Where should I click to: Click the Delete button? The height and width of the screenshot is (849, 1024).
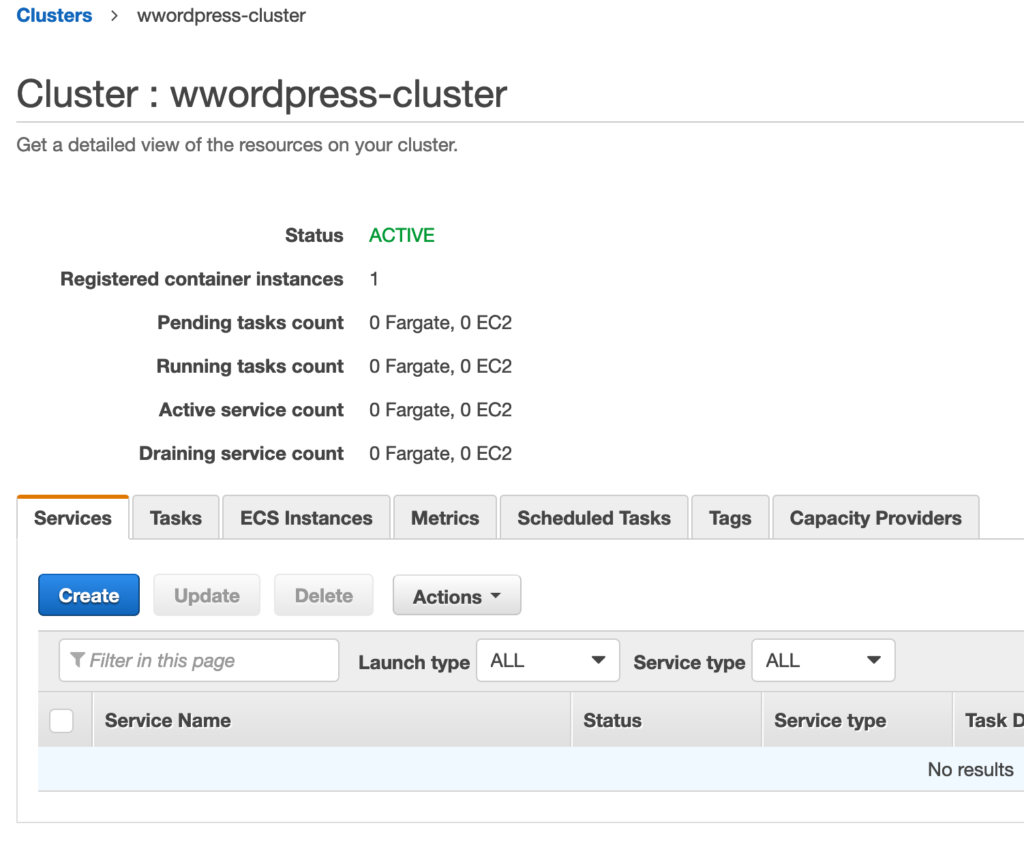tap(324, 595)
